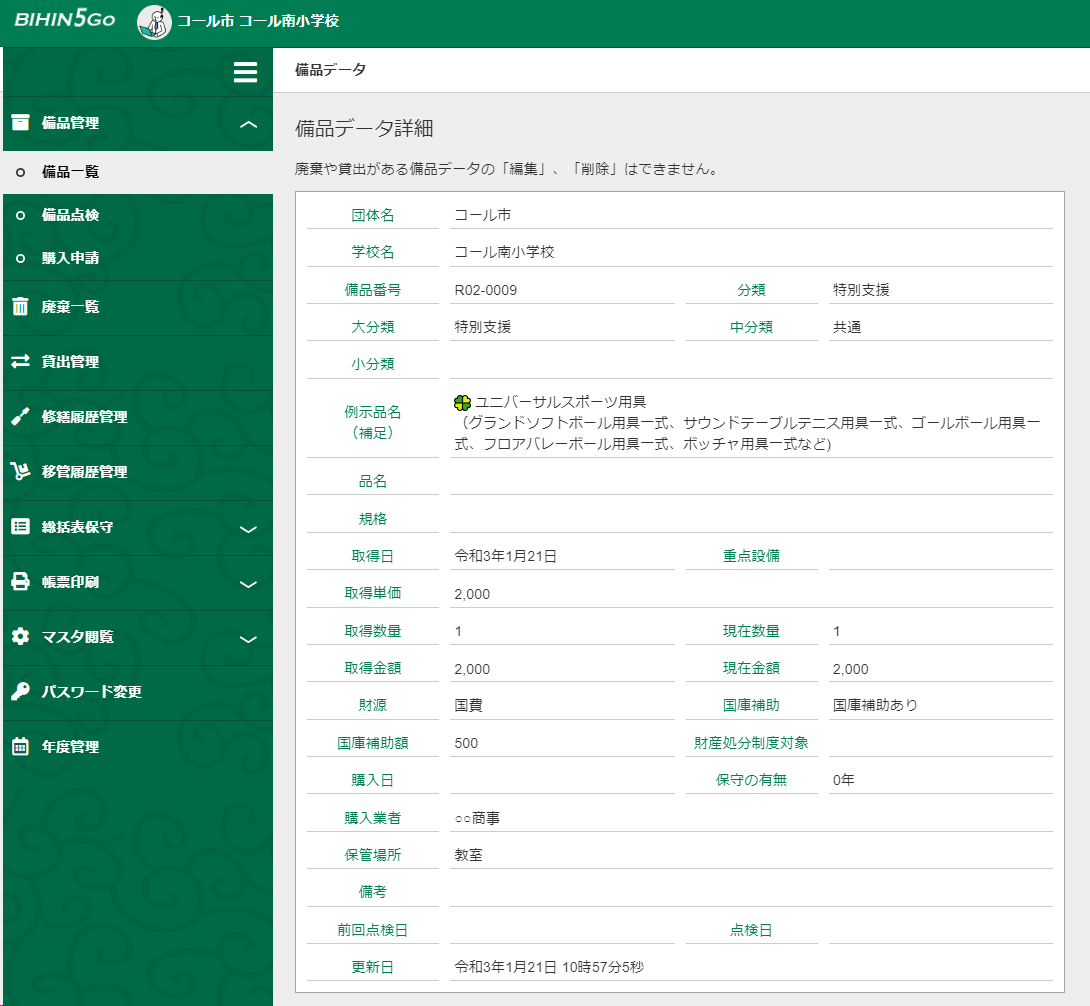Click the green clover icon in 例示品名

[462, 402]
